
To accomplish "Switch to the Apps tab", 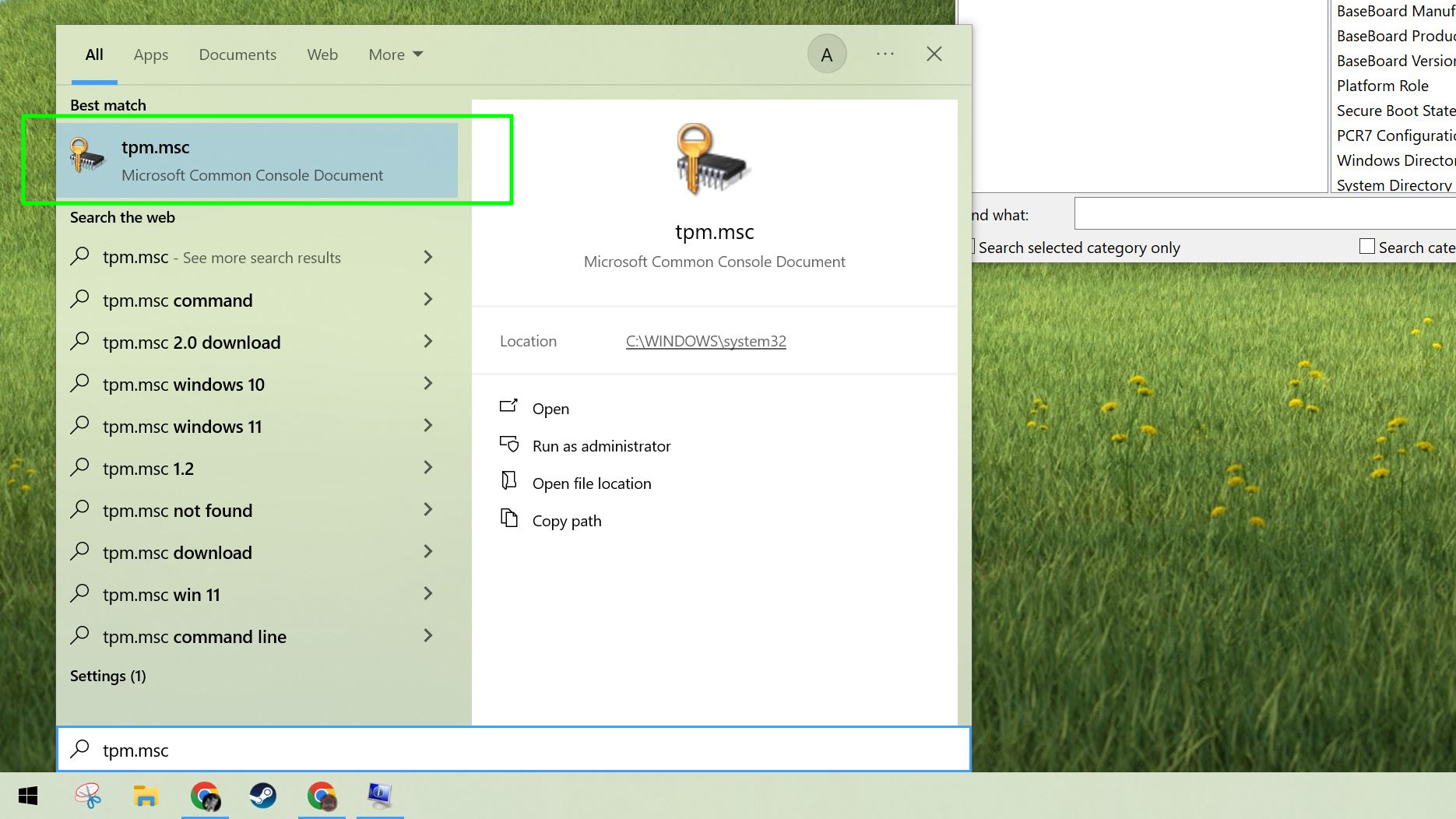I will 151,54.
